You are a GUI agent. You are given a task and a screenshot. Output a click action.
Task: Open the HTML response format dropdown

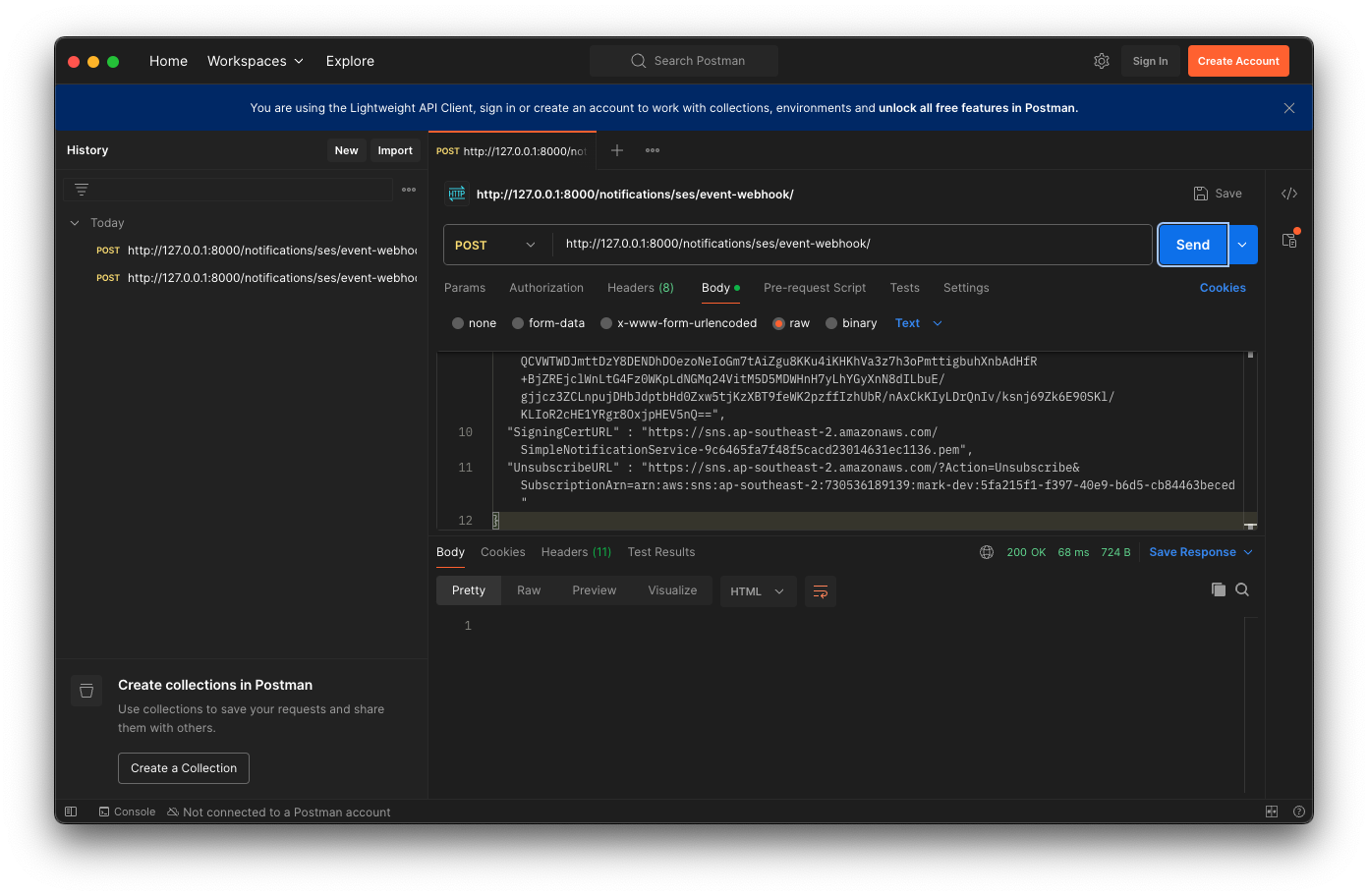coord(758,591)
